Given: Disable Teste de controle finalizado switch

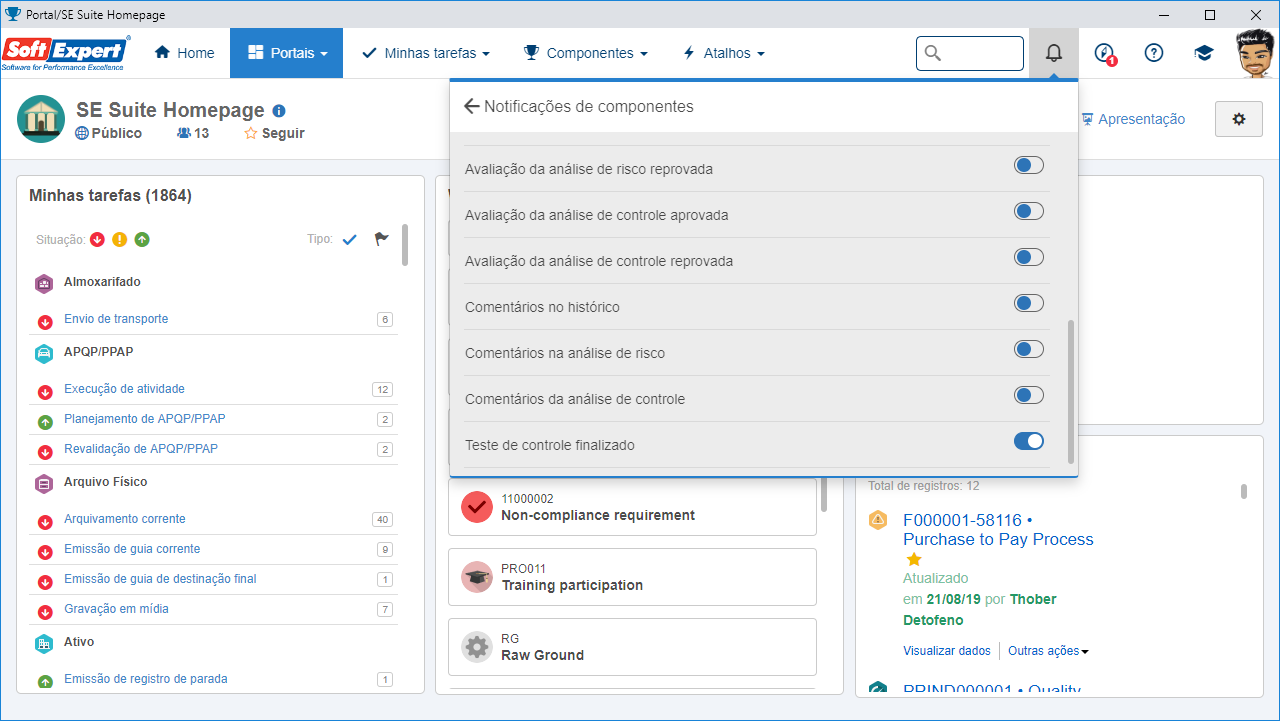Looking at the screenshot, I should pyautogui.click(x=1029, y=441).
